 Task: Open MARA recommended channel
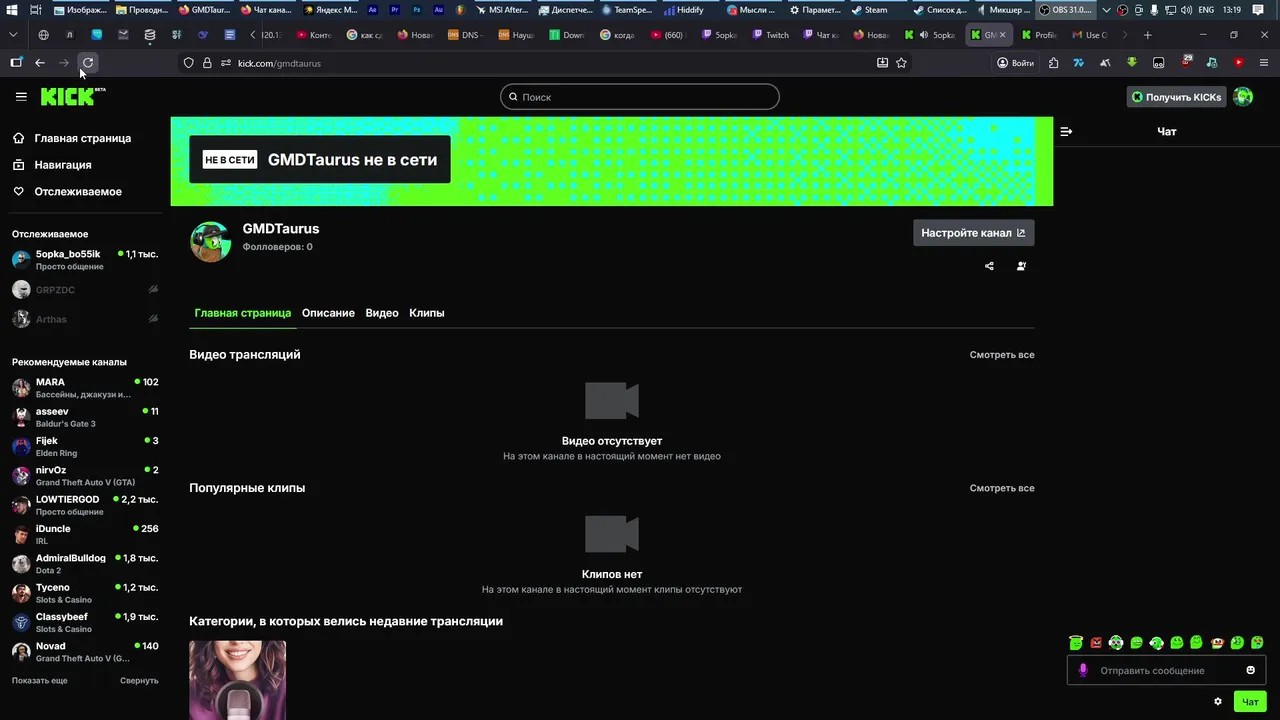click(85, 388)
